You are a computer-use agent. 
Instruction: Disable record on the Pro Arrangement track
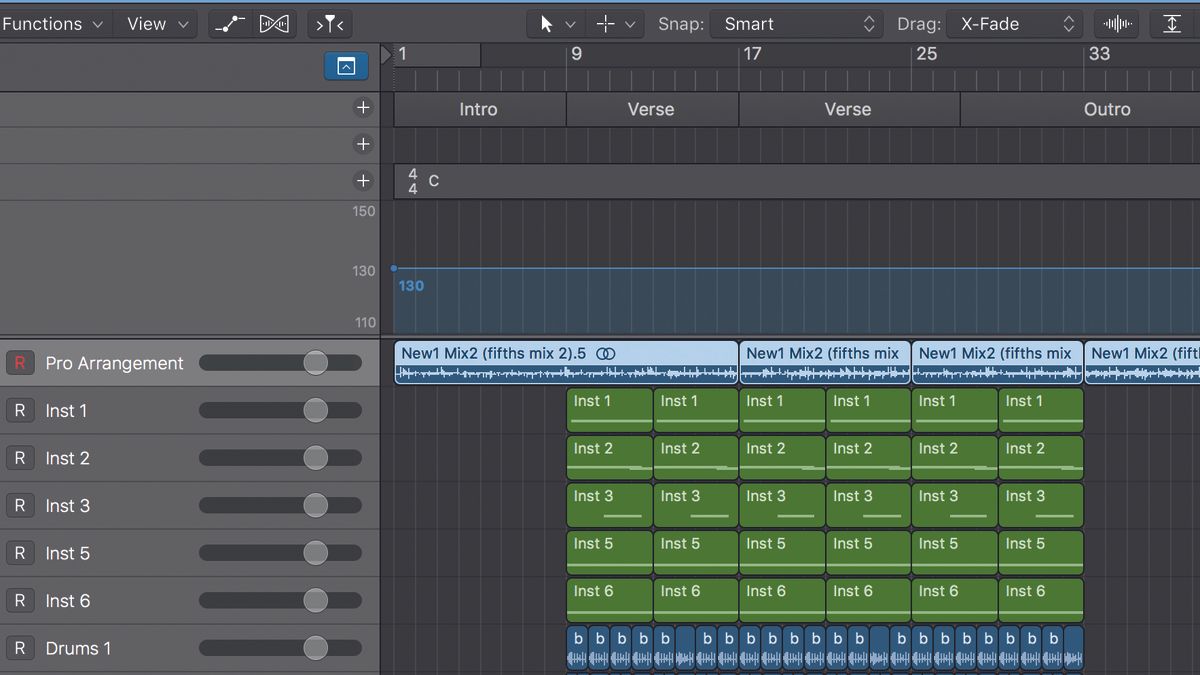click(20, 363)
